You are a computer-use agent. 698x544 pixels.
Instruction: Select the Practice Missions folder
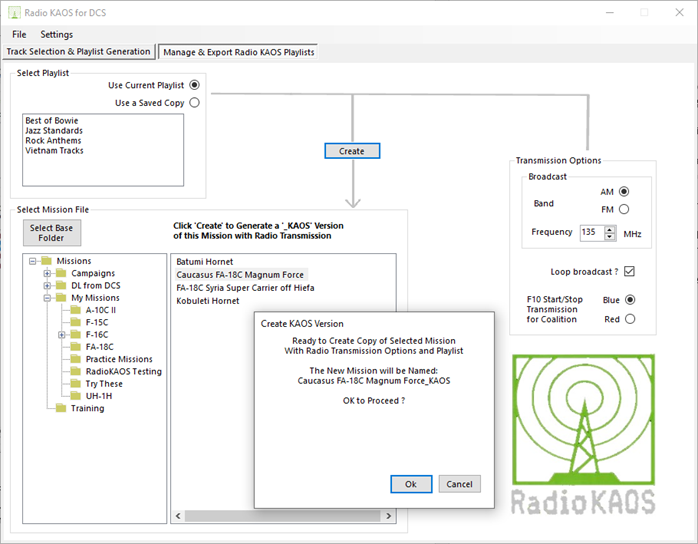pyautogui.click(x=119, y=359)
